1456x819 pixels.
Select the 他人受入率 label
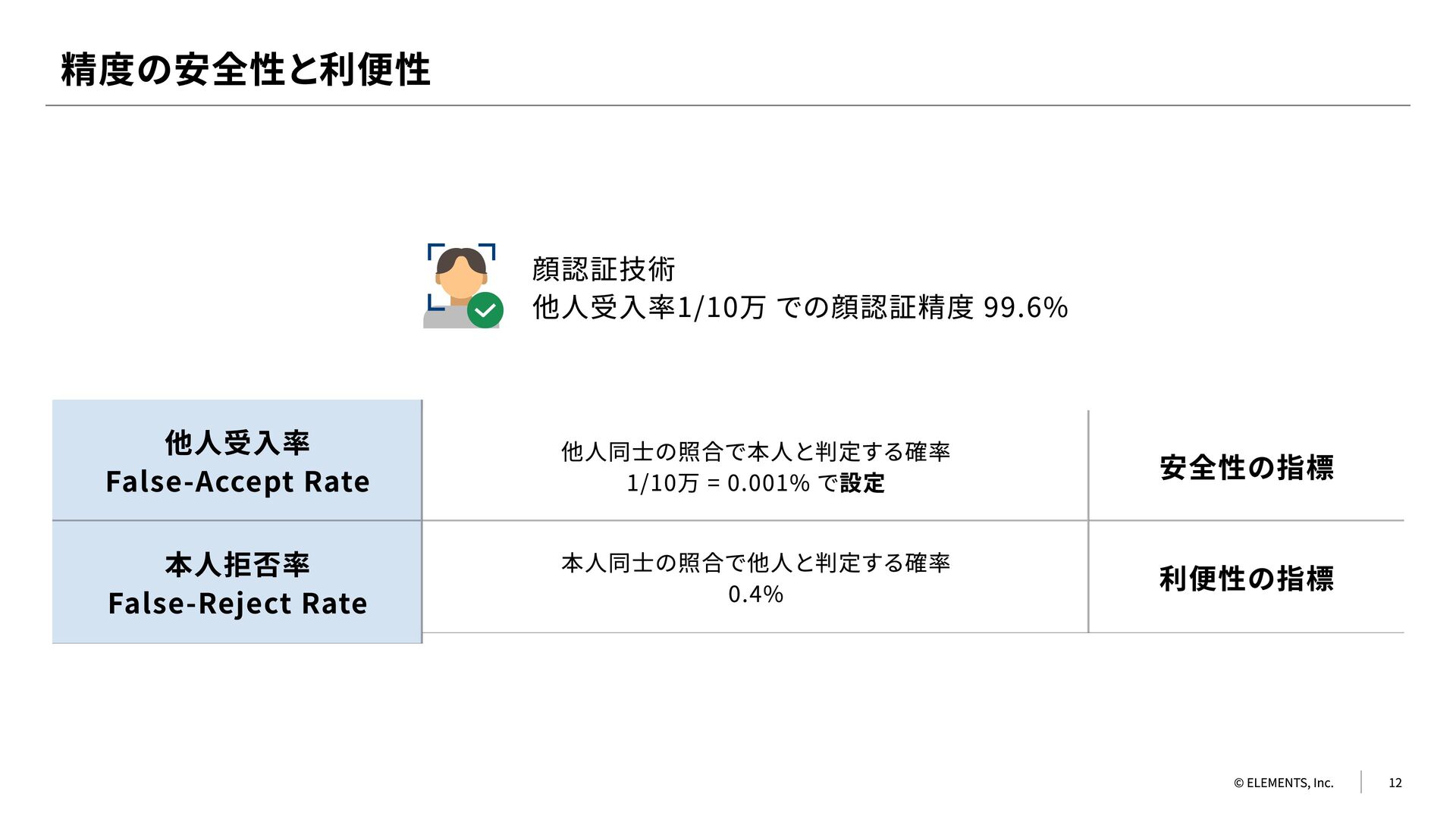click(237, 443)
